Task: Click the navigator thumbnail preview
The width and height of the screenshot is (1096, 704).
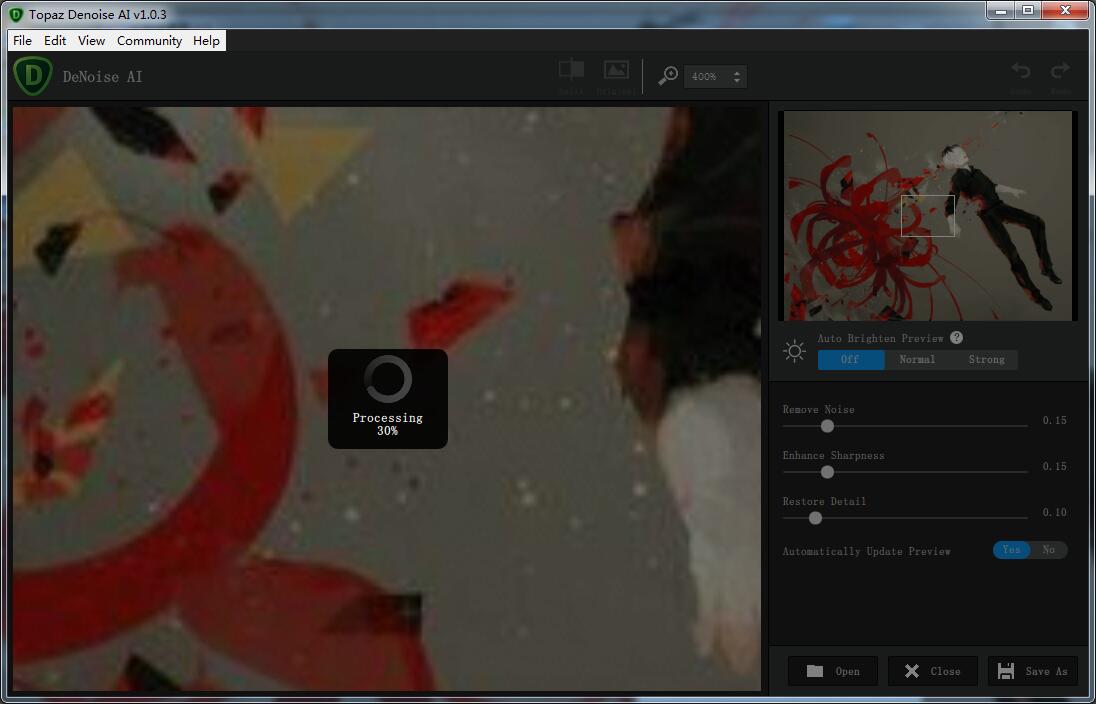Action: tap(927, 215)
